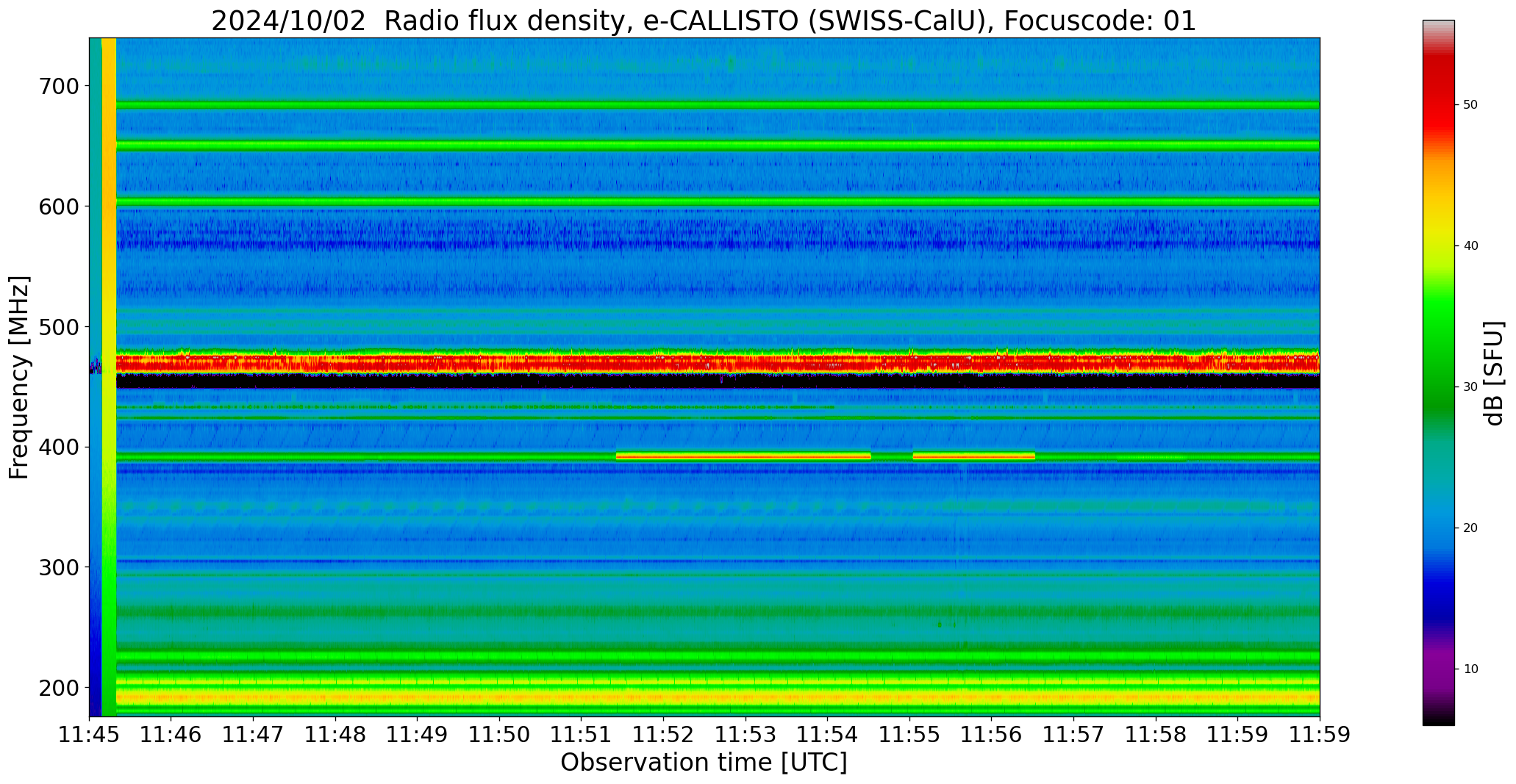Click the colorbar tick label 10

[x=1470, y=669]
